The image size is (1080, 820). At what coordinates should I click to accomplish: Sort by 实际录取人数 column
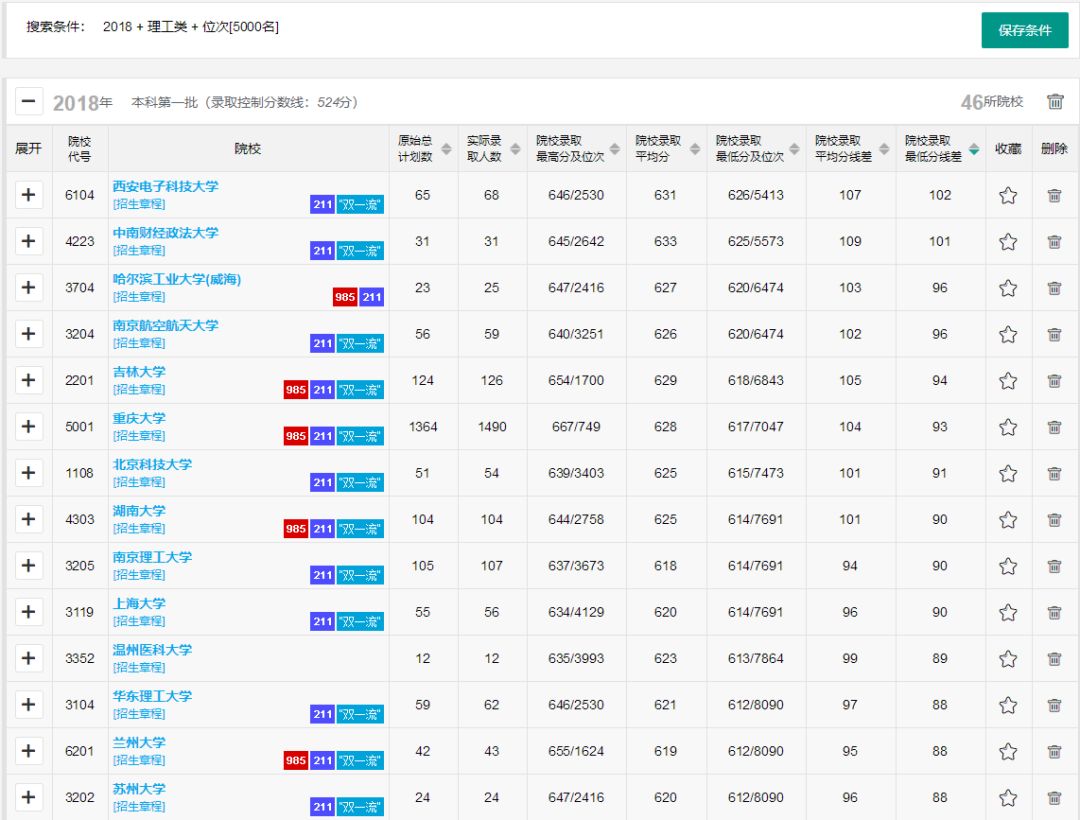click(x=515, y=149)
